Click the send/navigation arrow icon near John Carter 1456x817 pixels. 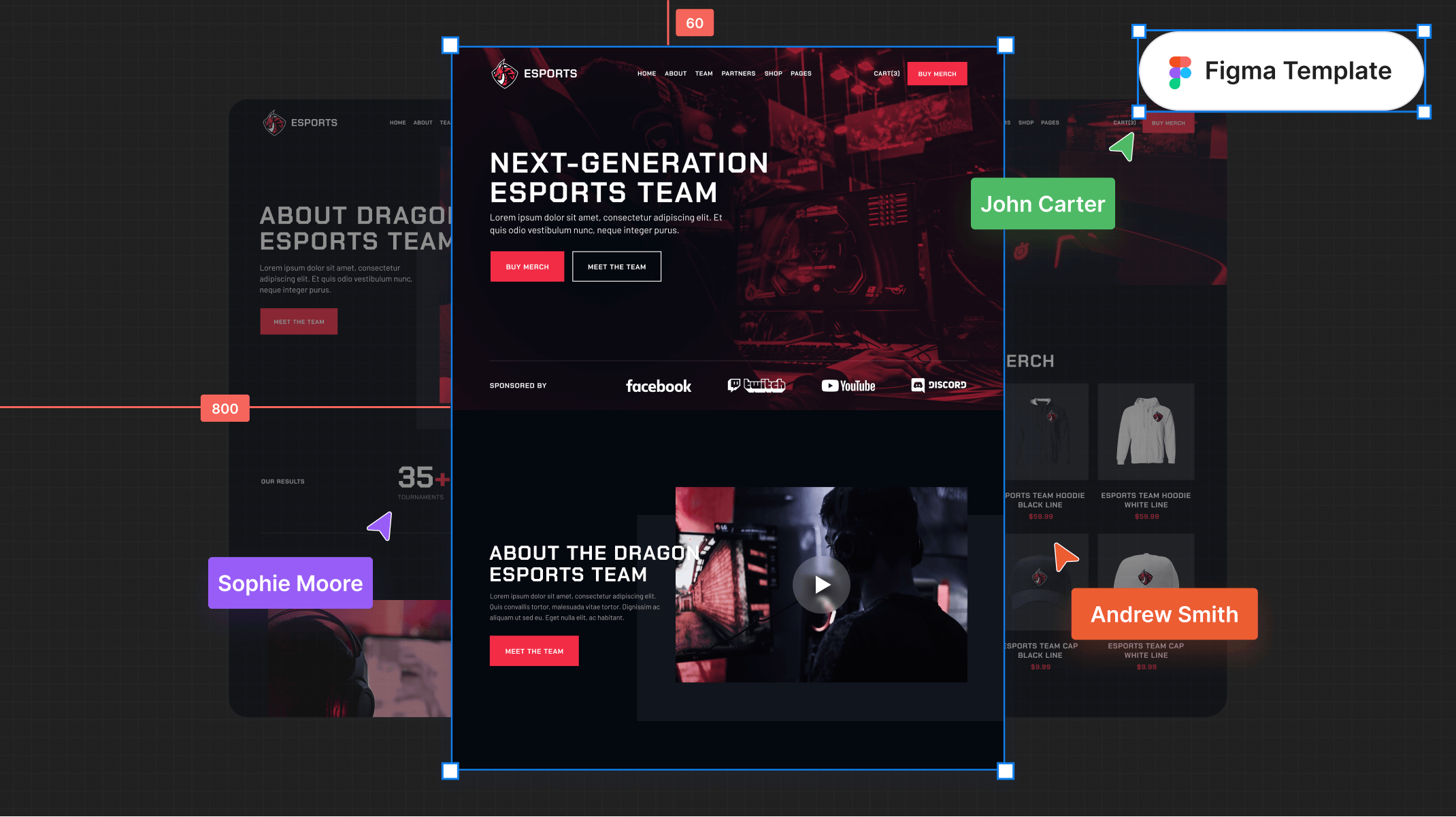point(1123,147)
